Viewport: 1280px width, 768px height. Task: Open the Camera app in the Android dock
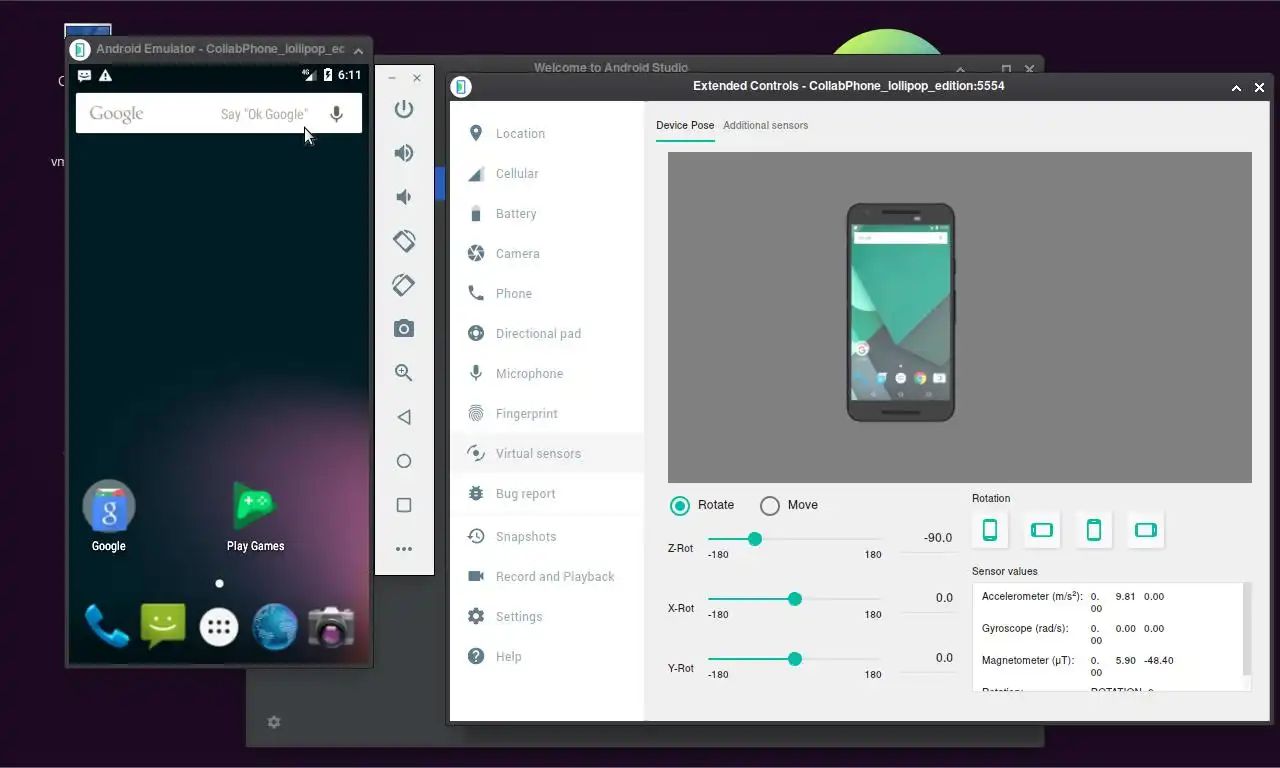[331, 627]
